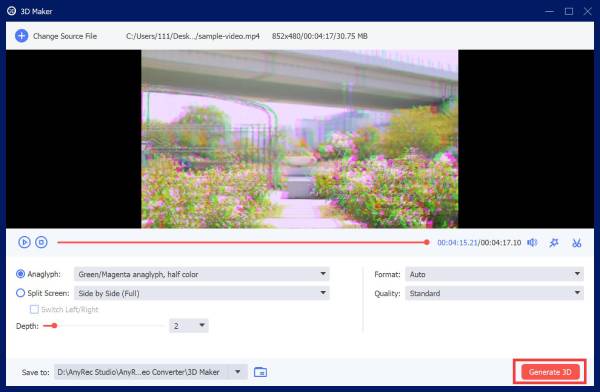The width and height of the screenshot is (600, 392).
Task: Click the total duration 00:04:17.10
Action: tap(501, 243)
